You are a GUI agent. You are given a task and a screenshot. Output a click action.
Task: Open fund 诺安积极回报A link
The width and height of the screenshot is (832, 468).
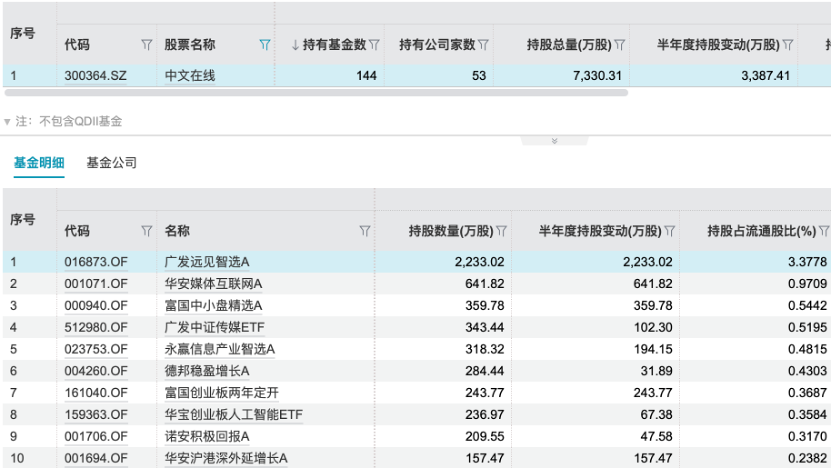click(207, 436)
